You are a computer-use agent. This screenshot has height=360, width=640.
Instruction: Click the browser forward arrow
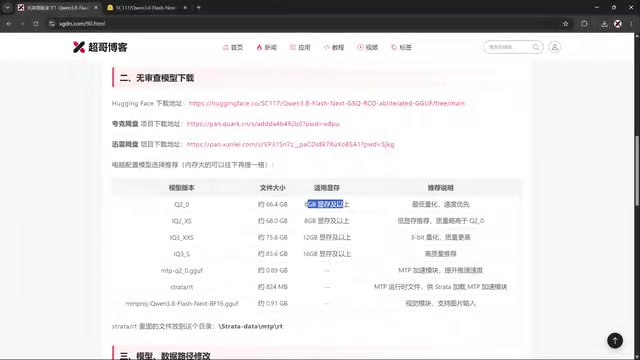tap(22, 24)
